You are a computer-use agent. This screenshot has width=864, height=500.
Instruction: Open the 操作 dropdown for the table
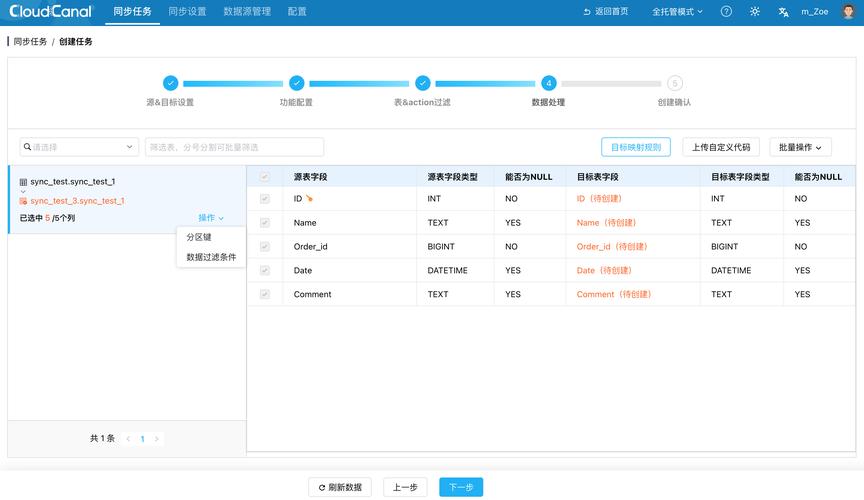coord(211,218)
